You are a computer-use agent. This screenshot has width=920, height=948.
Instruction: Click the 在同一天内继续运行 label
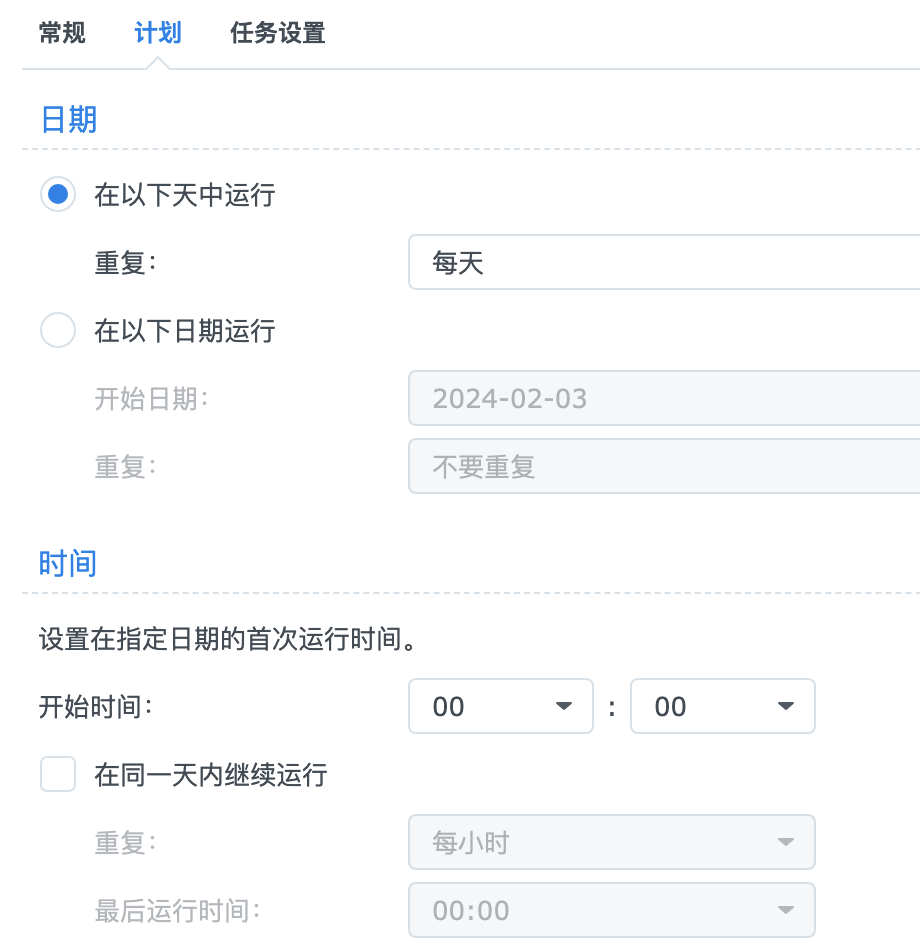211,774
